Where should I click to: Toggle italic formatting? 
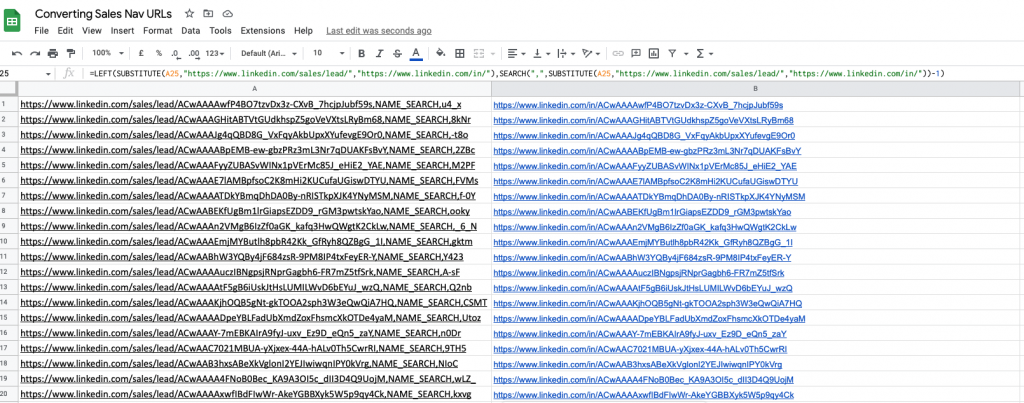point(379,53)
